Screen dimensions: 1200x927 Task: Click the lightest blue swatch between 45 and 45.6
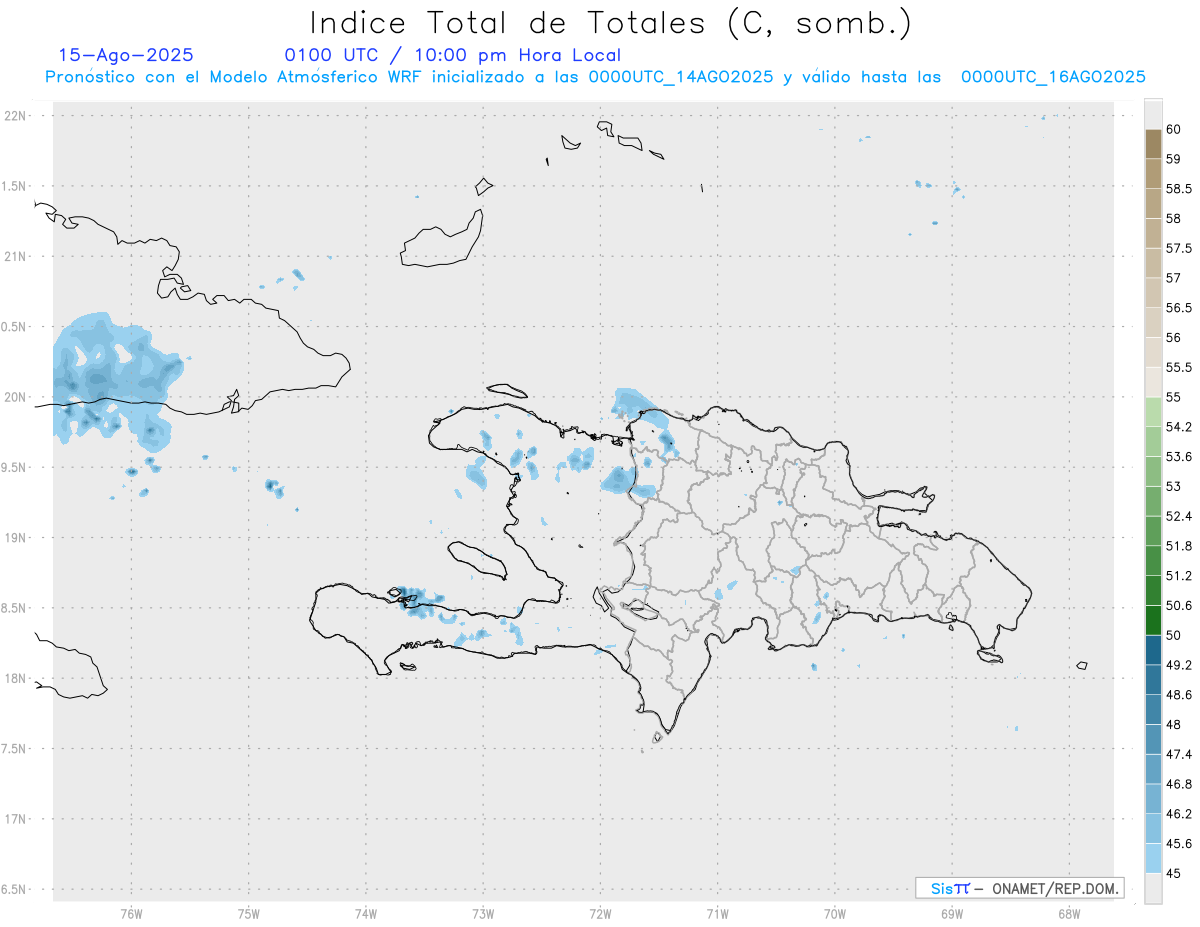point(1153,859)
